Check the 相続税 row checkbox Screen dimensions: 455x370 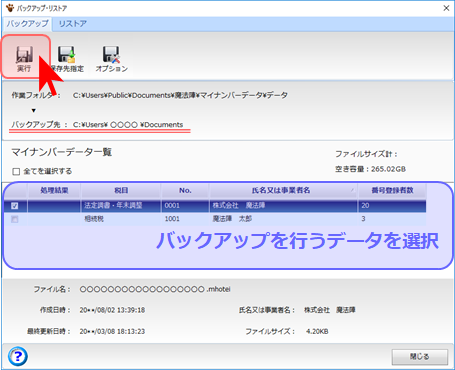(x=15, y=219)
